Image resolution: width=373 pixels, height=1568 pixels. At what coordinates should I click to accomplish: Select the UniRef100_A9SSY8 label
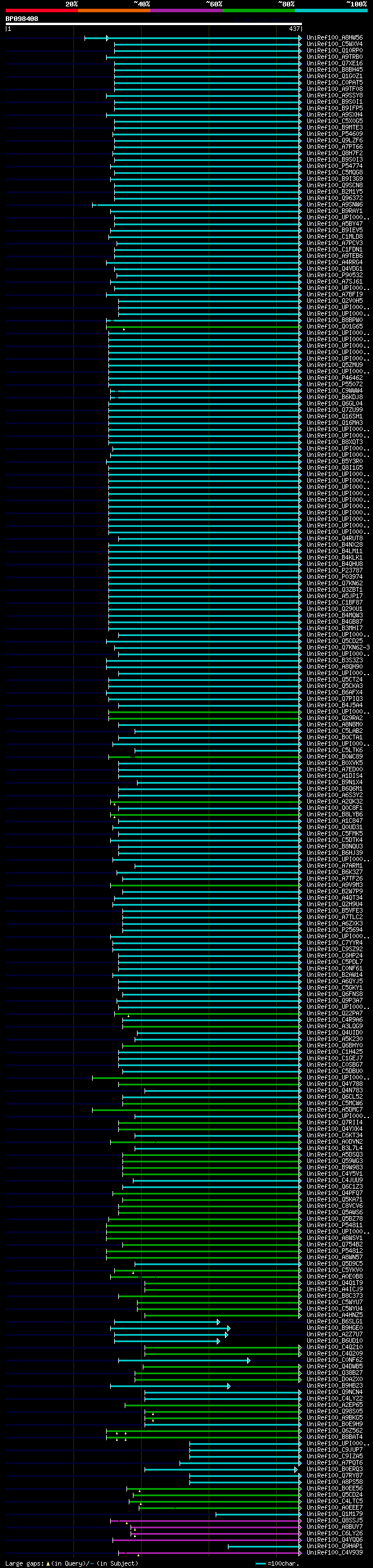(x=335, y=96)
